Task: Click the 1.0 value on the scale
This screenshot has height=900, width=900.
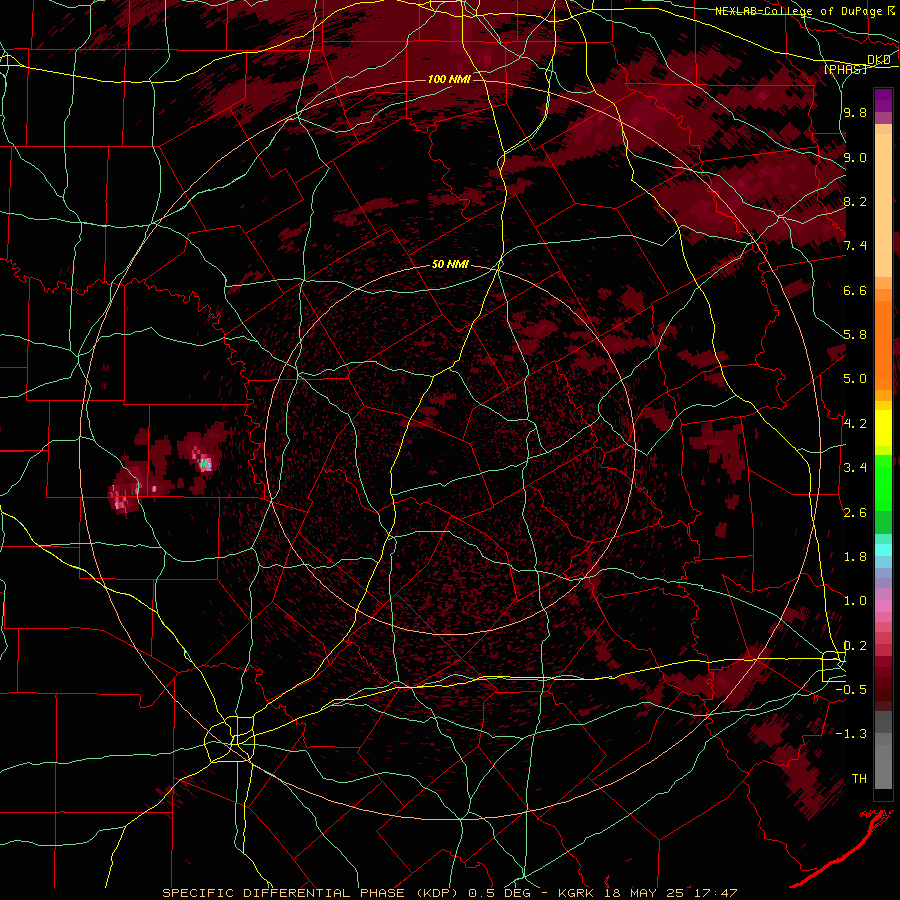Action: coord(855,601)
